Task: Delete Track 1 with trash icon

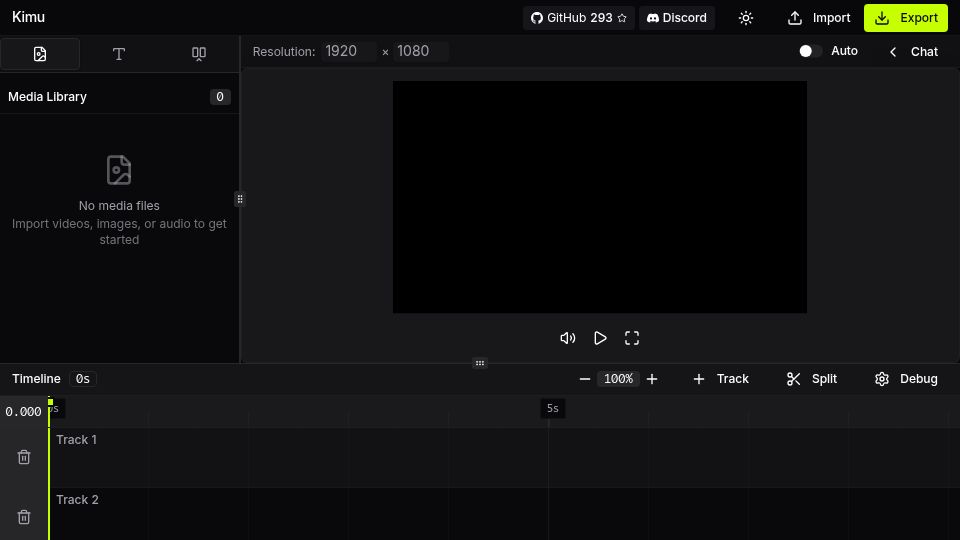Action: click(24, 457)
